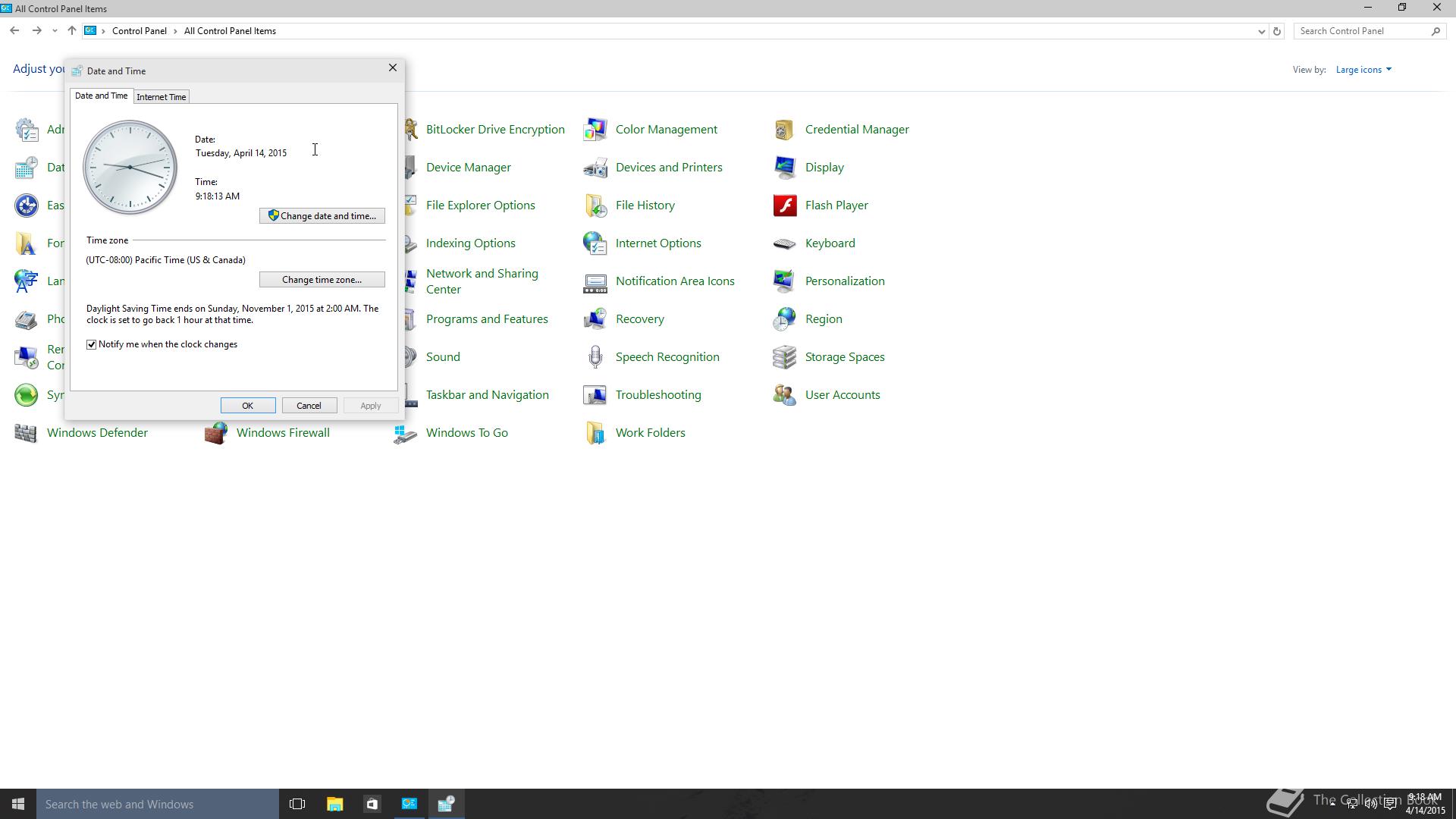Open File Explorer Options link
Screen dimensions: 1456x819
click(x=481, y=206)
